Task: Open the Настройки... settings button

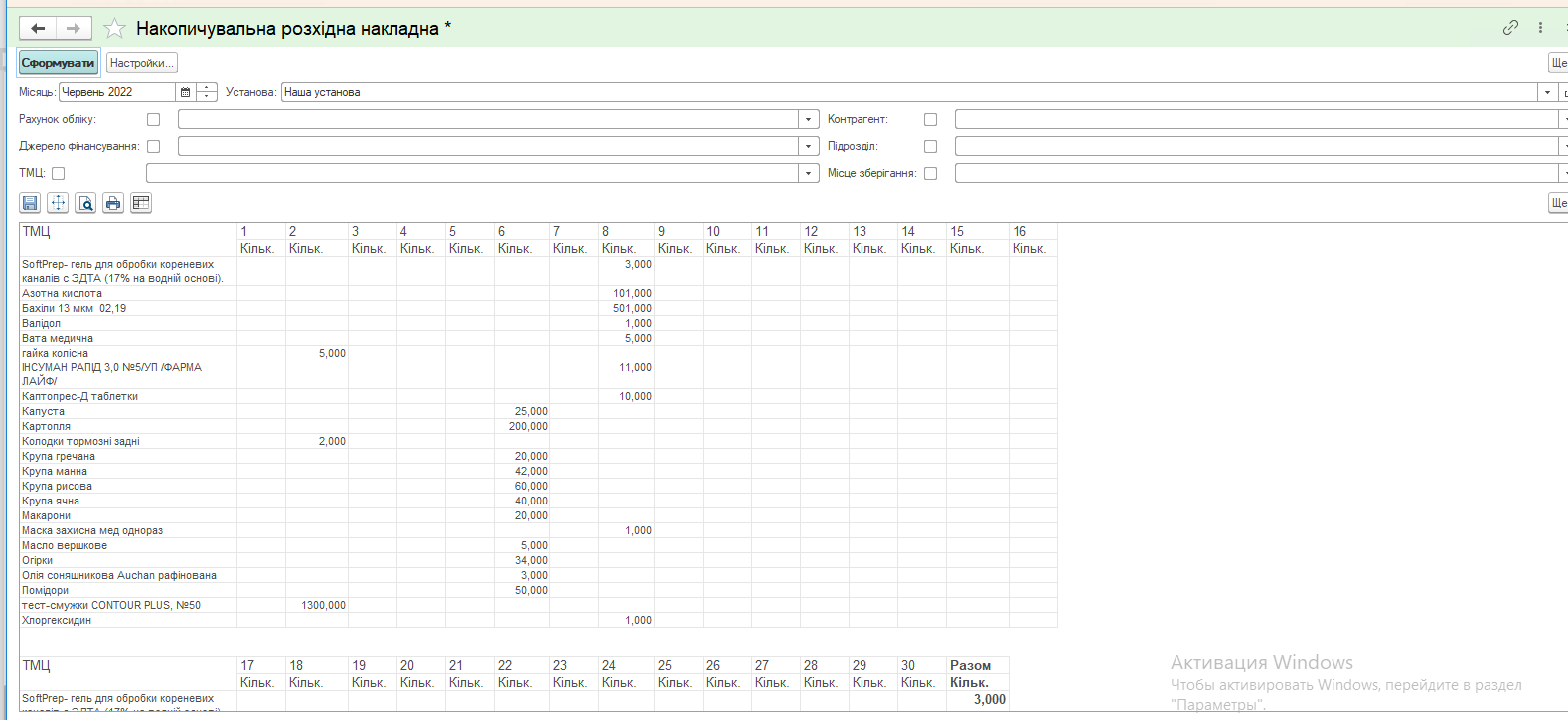Action: pos(142,63)
